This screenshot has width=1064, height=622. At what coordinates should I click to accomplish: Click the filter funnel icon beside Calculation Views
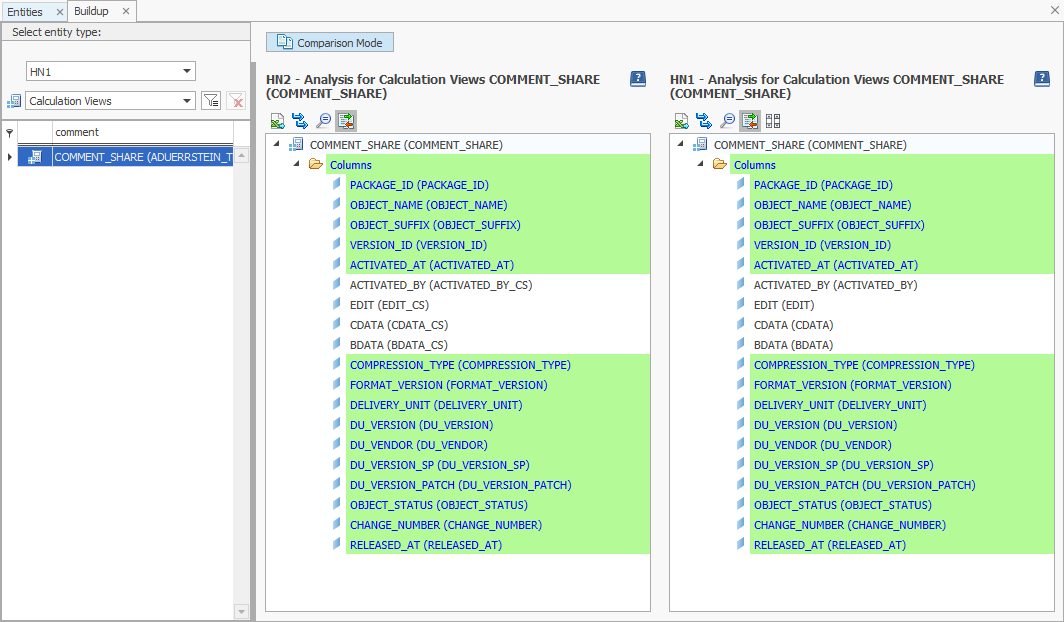[x=211, y=100]
